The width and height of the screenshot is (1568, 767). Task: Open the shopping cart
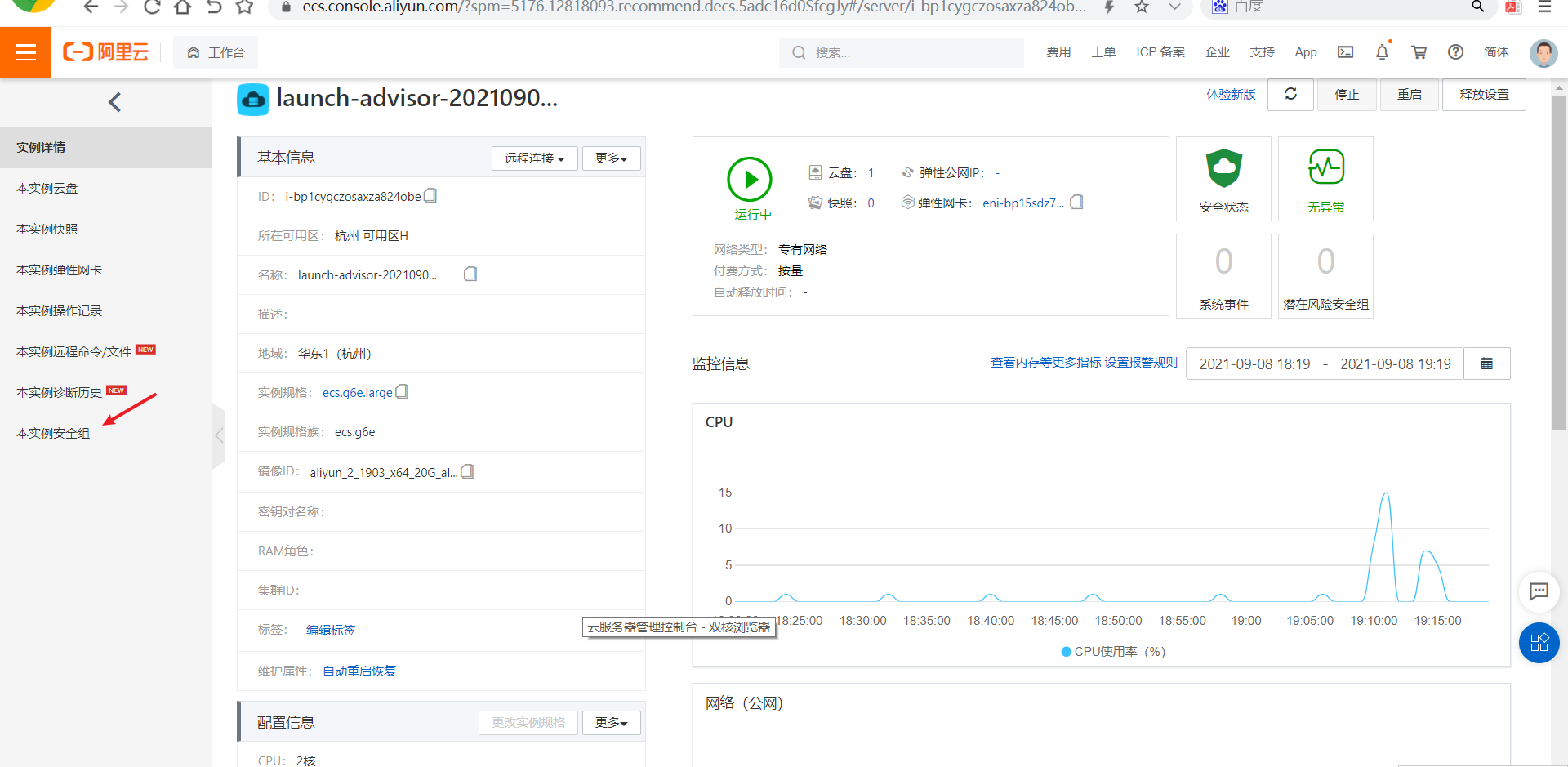[1419, 52]
